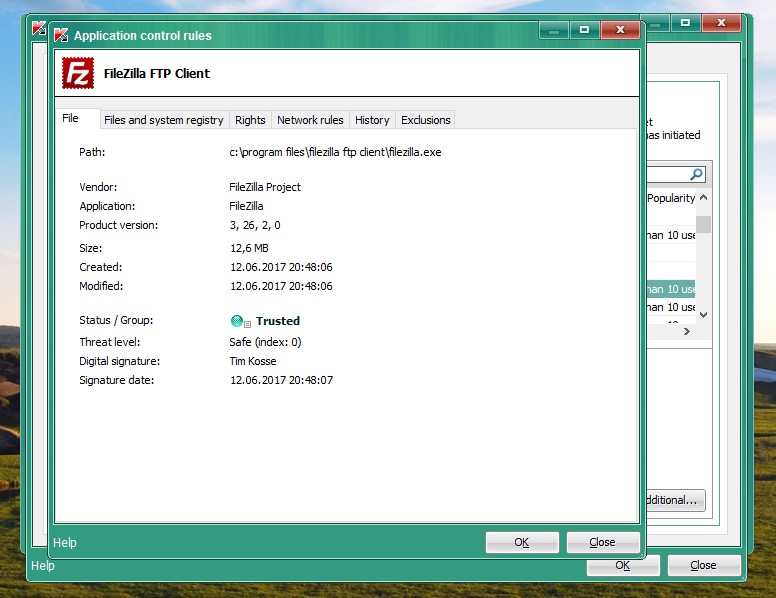Click scroll down arrow in background list

point(704,314)
